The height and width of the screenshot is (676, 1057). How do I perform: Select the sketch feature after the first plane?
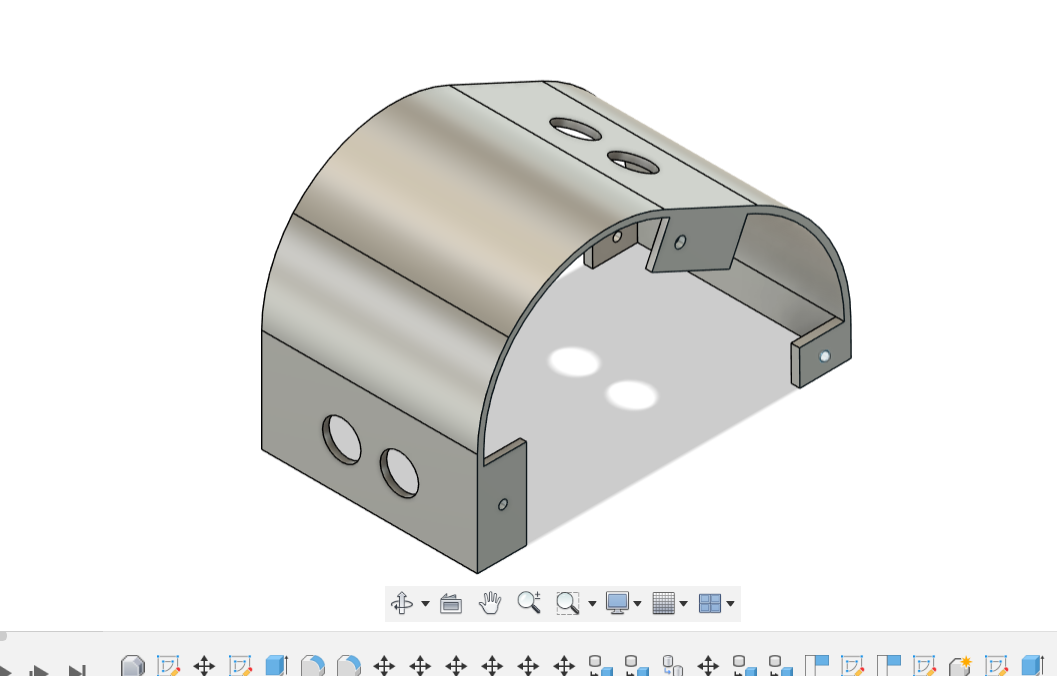click(853, 667)
